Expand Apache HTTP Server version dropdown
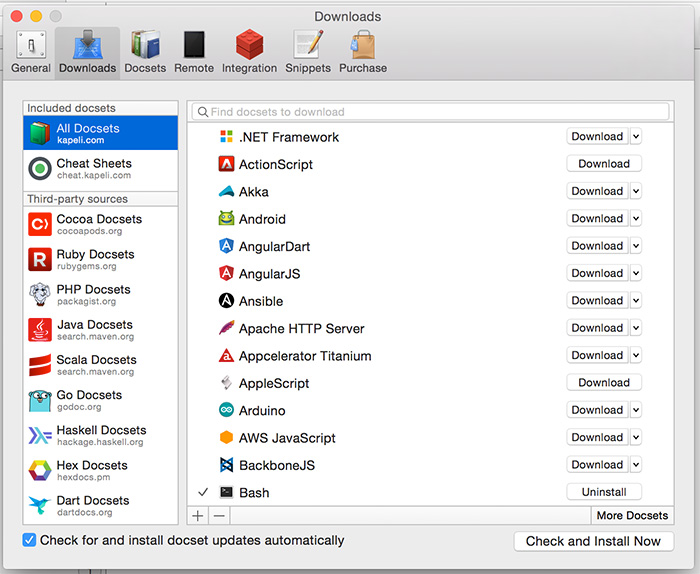The image size is (700, 574). pos(636,328)
